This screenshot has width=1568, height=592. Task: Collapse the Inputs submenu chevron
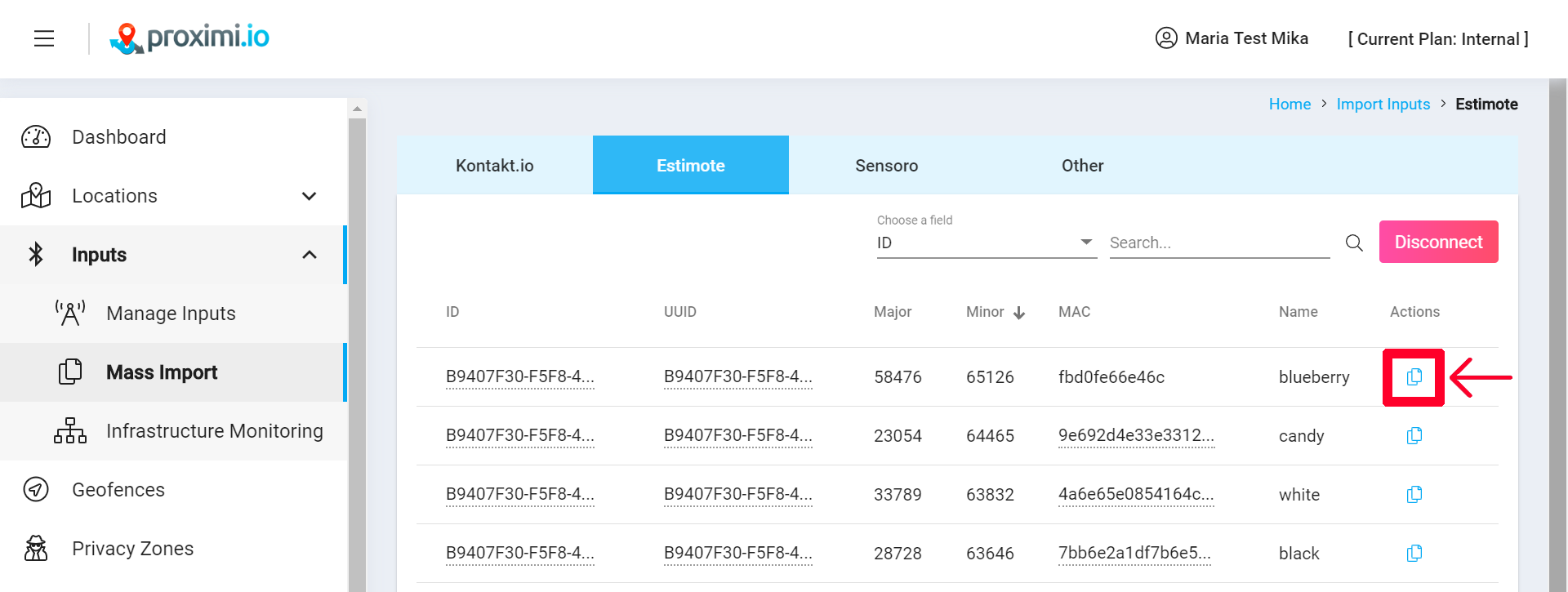(309, 255)
